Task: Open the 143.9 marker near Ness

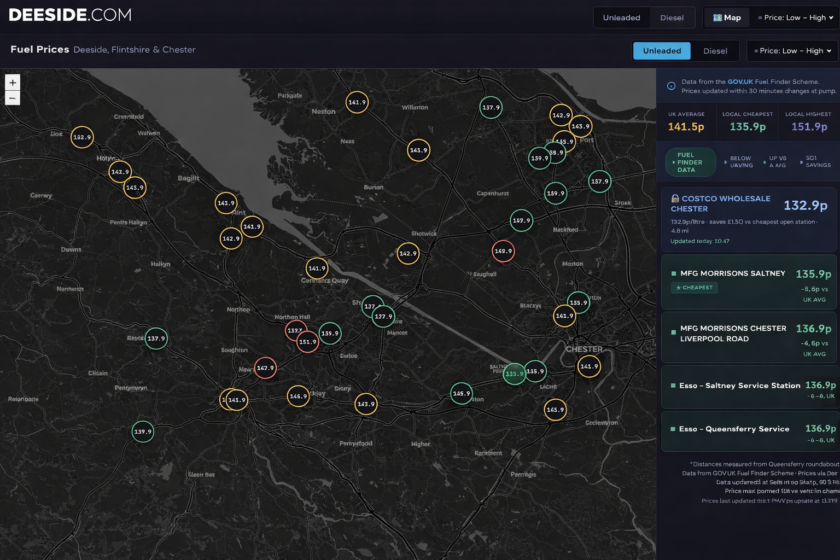Action: pyautogui.click(x=418, y=150)
